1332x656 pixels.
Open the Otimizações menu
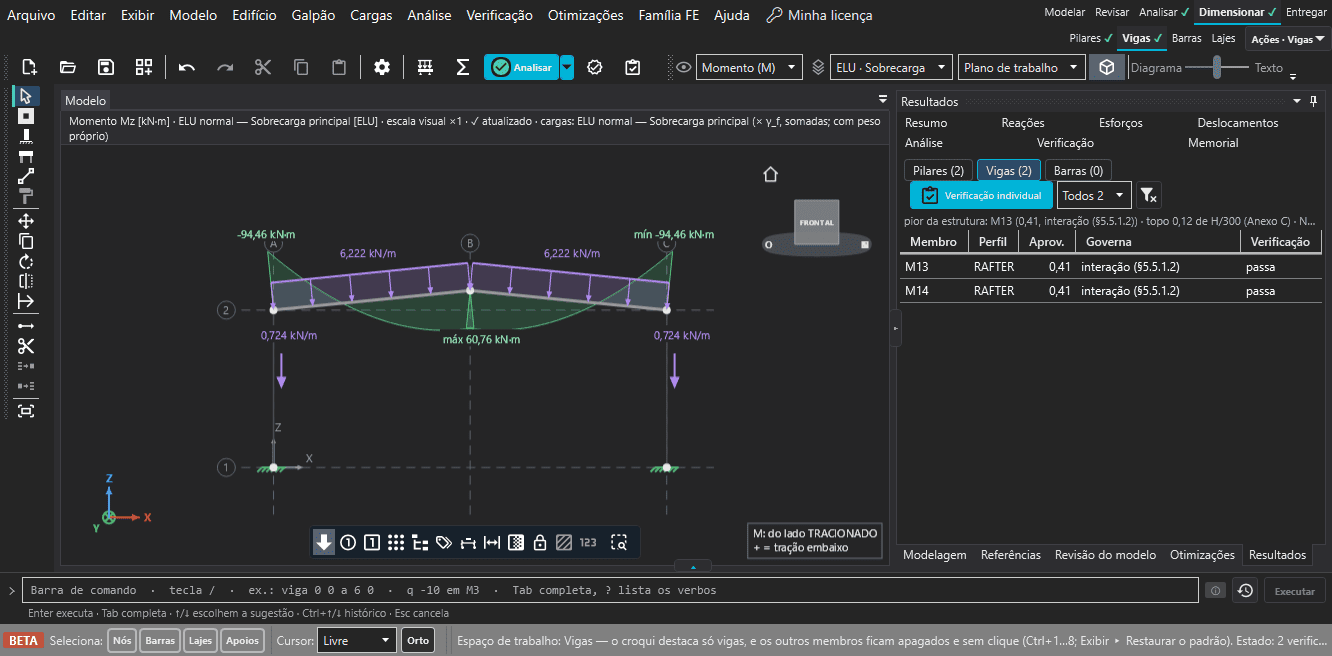click(x=585, y=15)
